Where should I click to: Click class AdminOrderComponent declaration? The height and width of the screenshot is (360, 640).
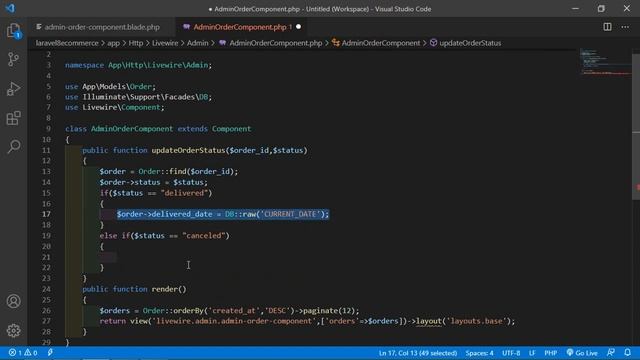[x=158, y=129]
